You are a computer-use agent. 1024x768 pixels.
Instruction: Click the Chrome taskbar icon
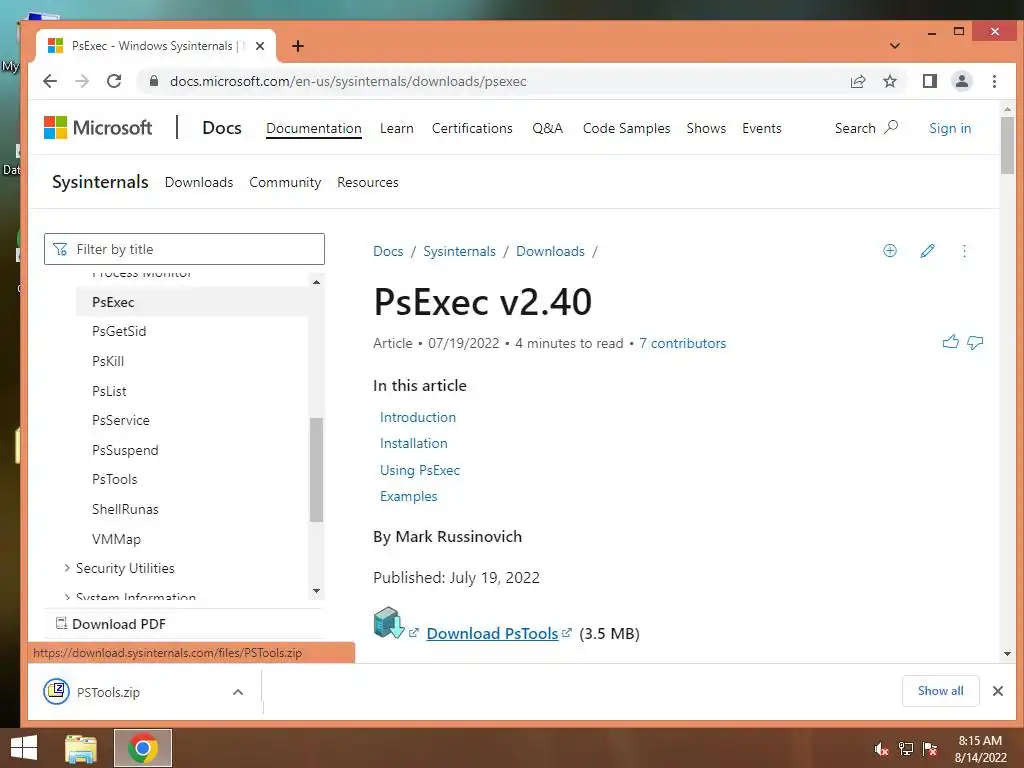[x=143, y=748]
